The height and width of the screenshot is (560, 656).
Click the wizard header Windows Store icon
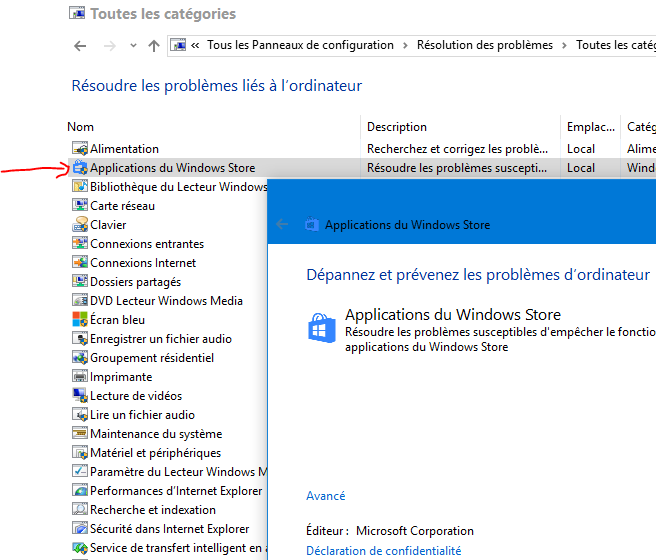pos(312,225)
